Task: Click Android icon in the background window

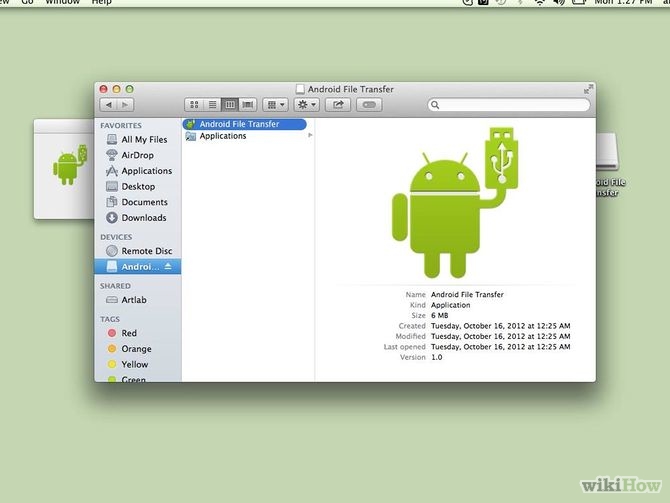Action: point(70,166)
